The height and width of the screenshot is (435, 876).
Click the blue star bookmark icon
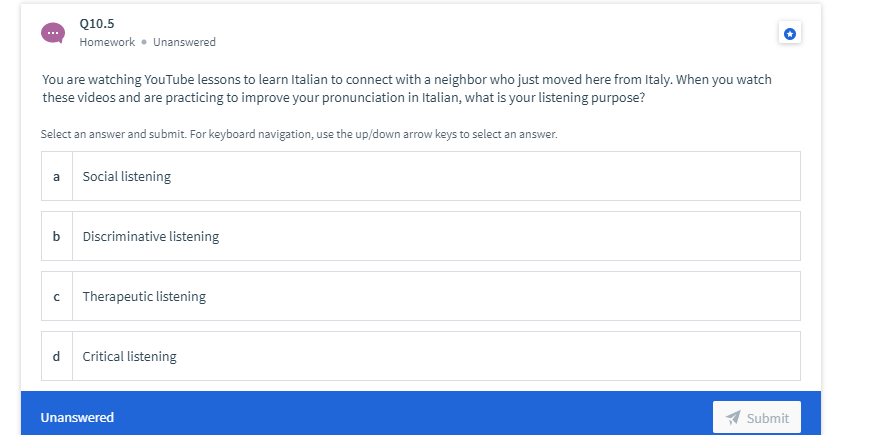789,34
